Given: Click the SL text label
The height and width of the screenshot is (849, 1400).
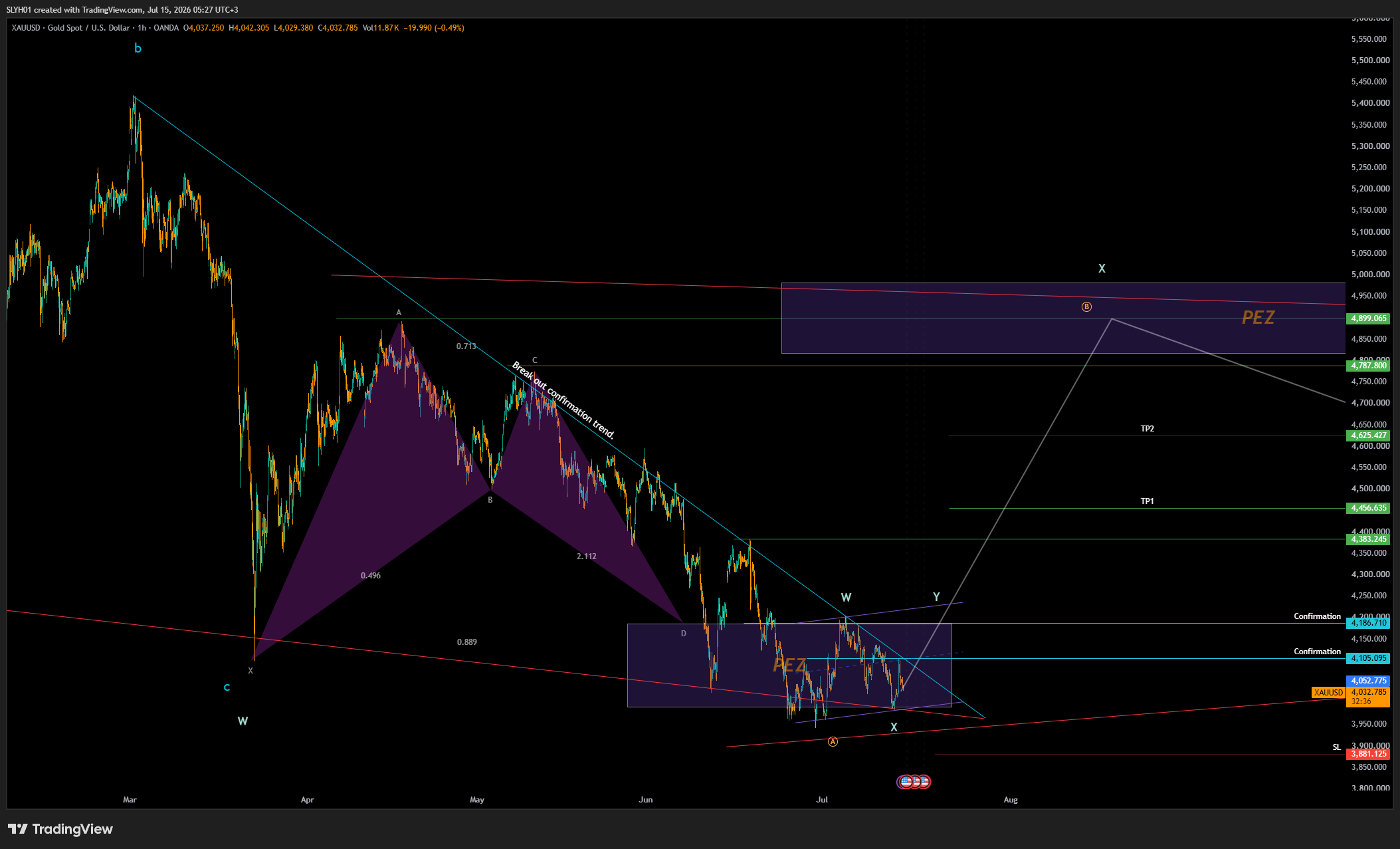Looking at the screenshot, I should pyautogui.click(x=1336, y=747).
